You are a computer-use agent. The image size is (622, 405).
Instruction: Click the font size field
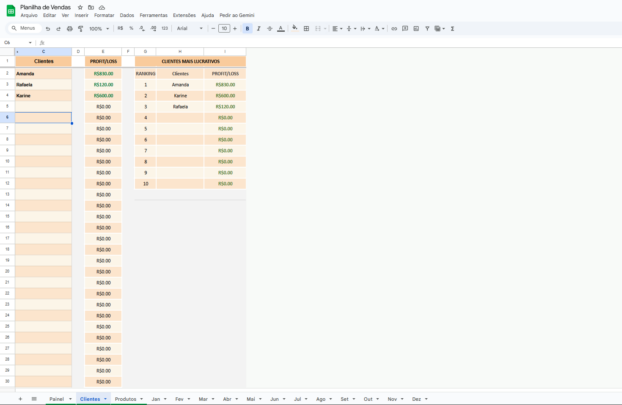click(224, 29)
